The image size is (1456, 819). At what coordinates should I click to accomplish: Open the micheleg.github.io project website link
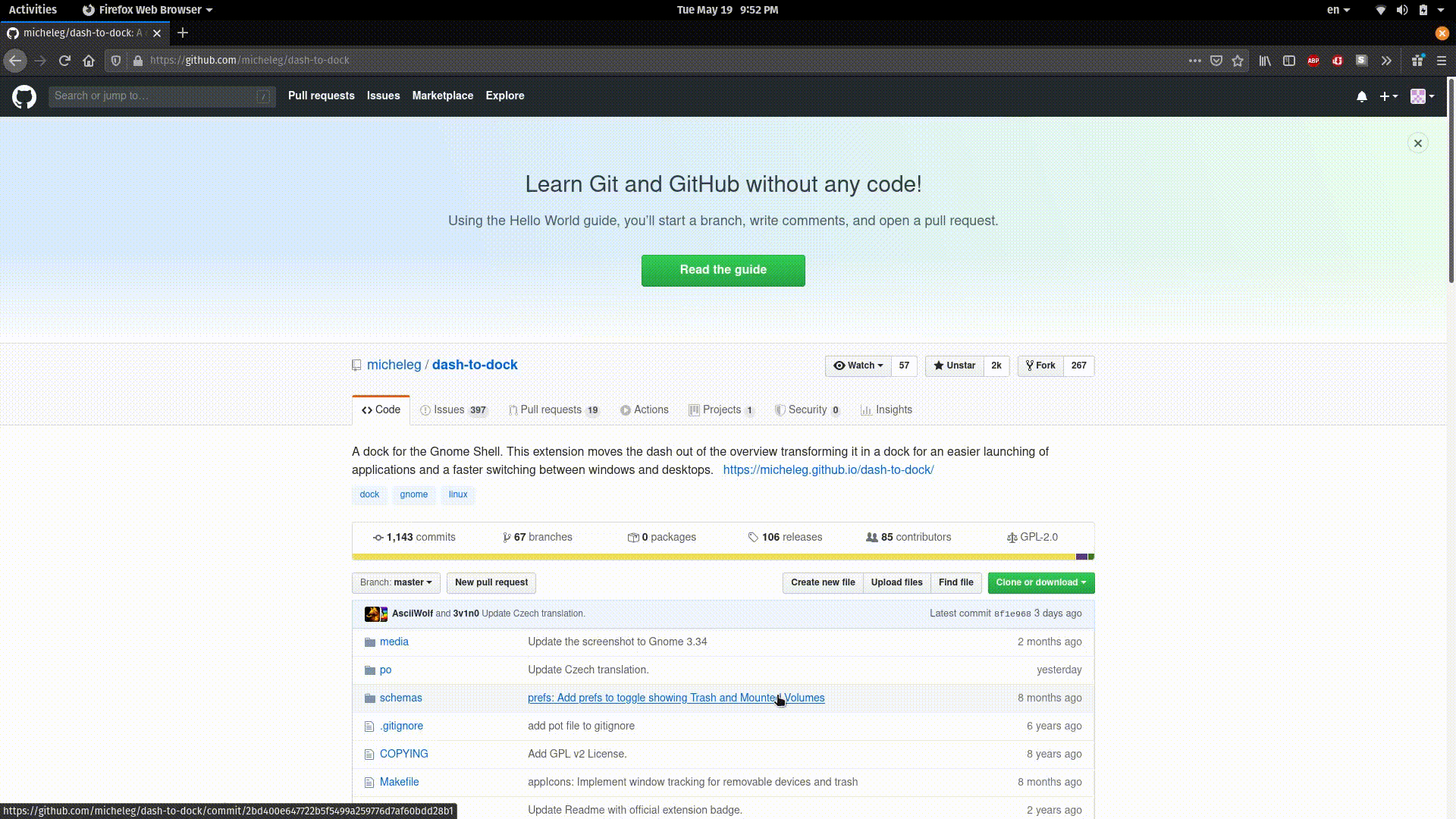828,470
